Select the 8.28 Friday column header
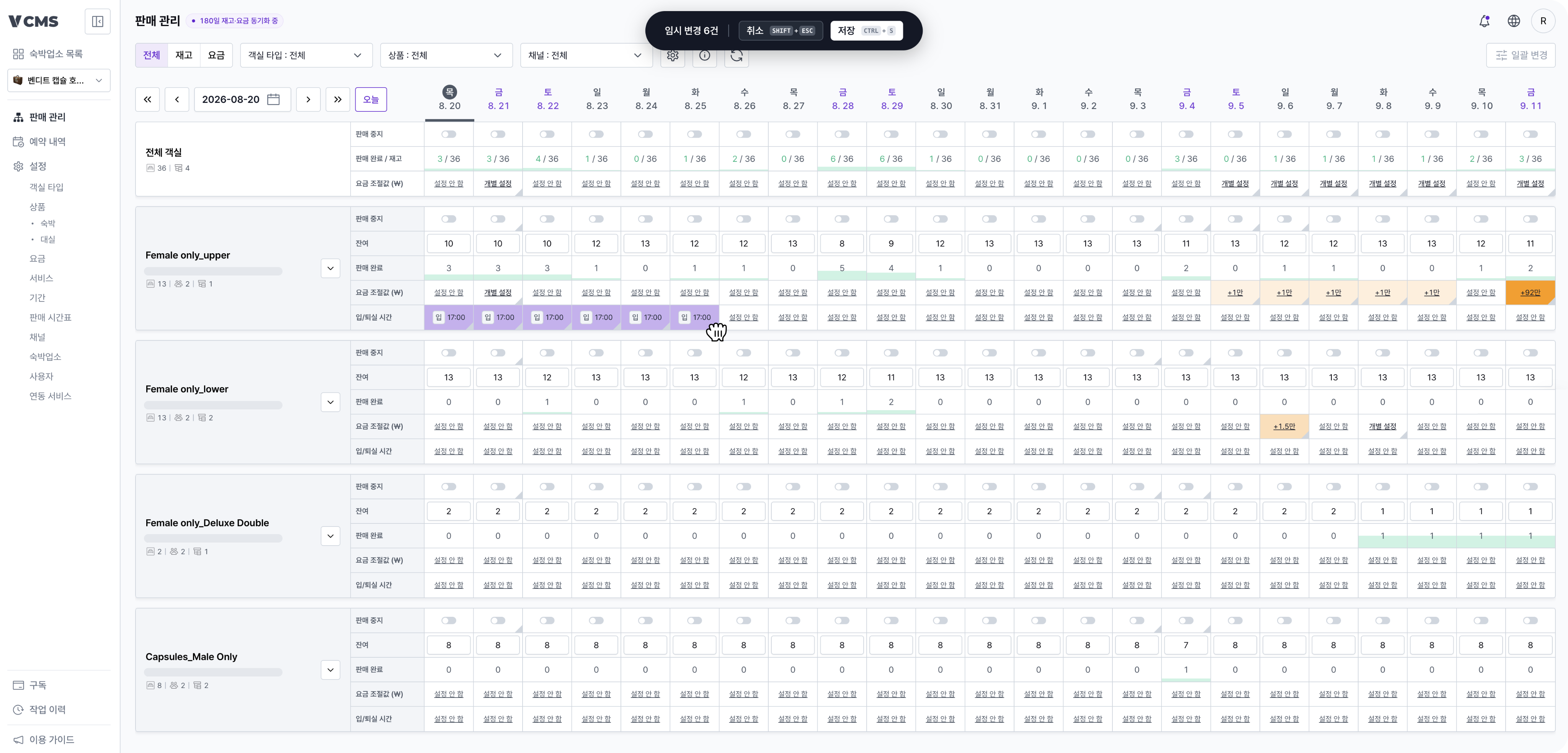 (843, 99)
